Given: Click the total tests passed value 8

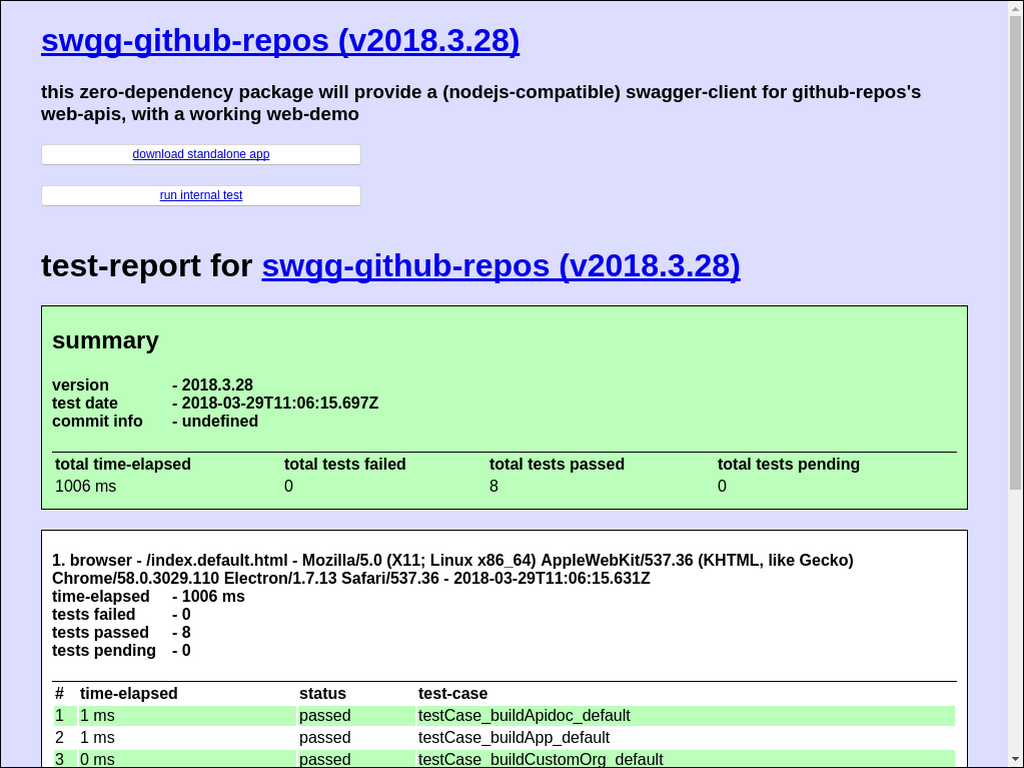Looking at the screenshot, I should coord(494,486).
